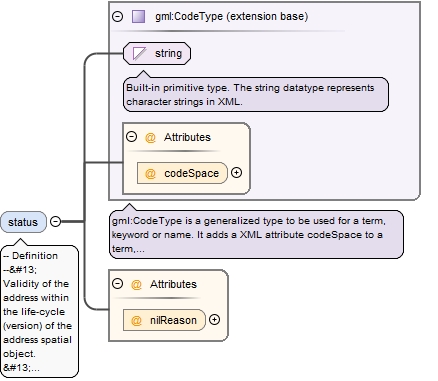
Task: Click the gml:CodeType description annotation
Action: coord(256,234)
